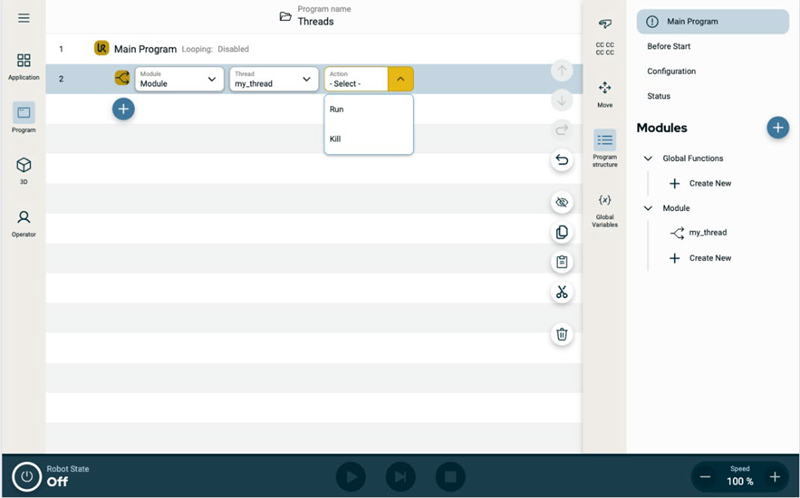Toggle suppress node eye icon
Screen dimensions: 800x498
pyautogui.click(x=562, y=202)
